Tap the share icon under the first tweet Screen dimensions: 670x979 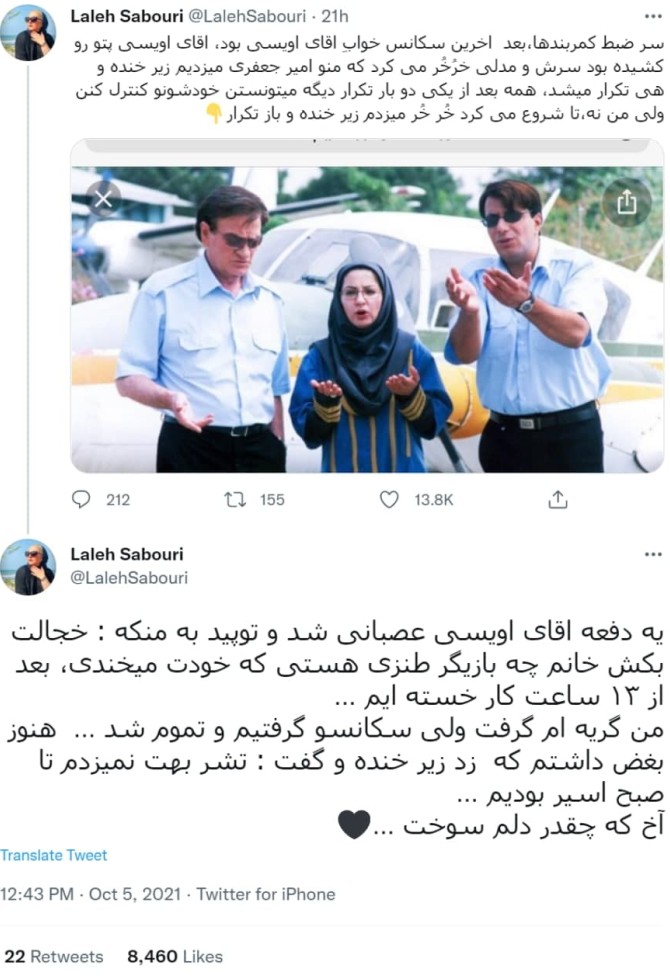[x=558, y=499]
